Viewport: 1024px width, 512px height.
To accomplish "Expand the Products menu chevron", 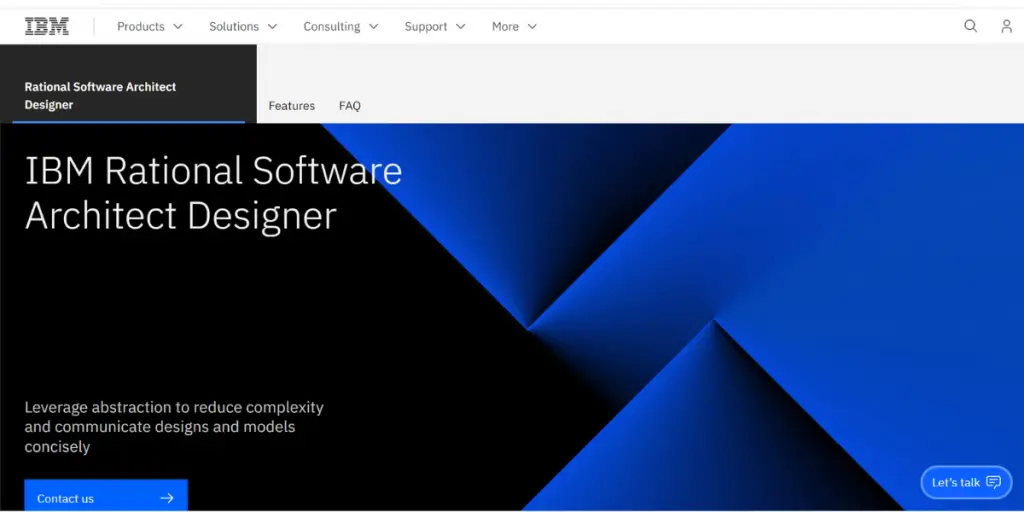I will click(178, 27).
